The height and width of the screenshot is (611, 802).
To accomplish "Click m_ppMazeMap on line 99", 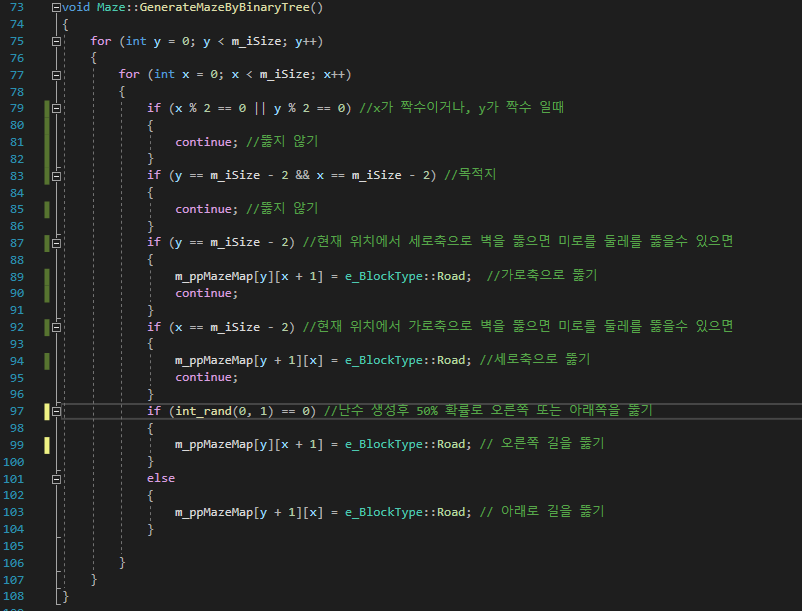I will (x=214, y=444).
